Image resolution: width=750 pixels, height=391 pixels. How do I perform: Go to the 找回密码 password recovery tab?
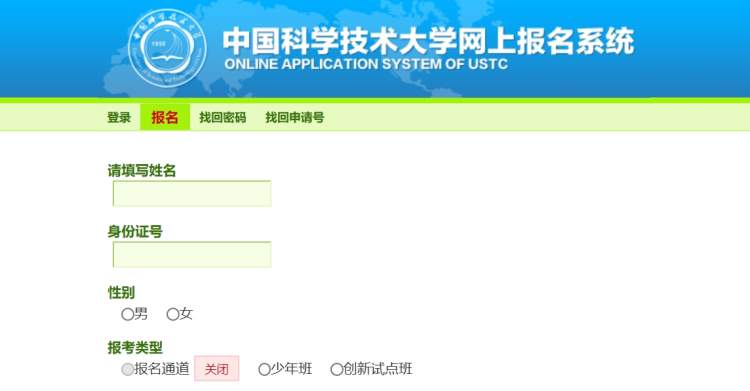point(223,117)
